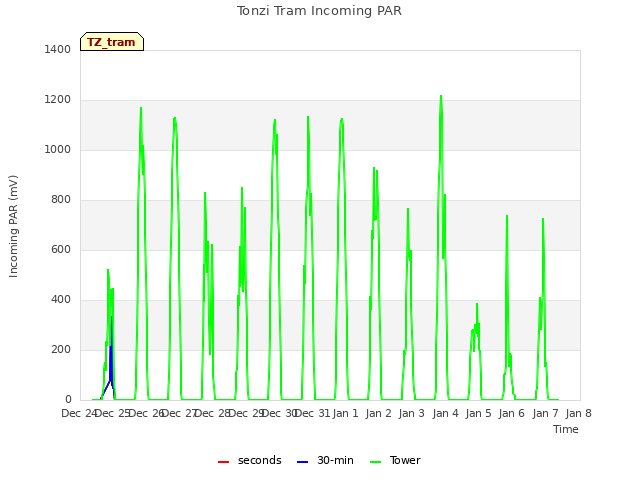Click the red seconds legend swatch
Image resolution: width=640 pixels, height=480 pixels.
(x=223, y=462)
